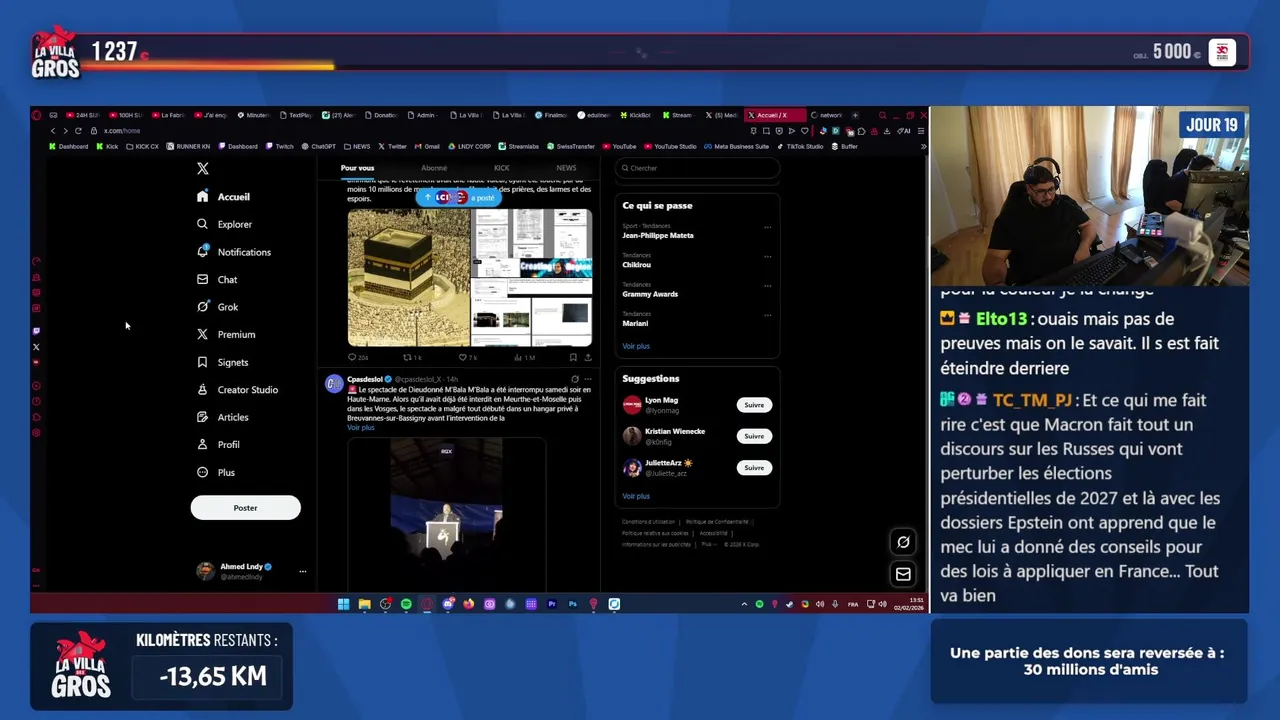1280x720 pixels.
Task: Switch to the Abonné tab
Action: click(x=434, y=168)
